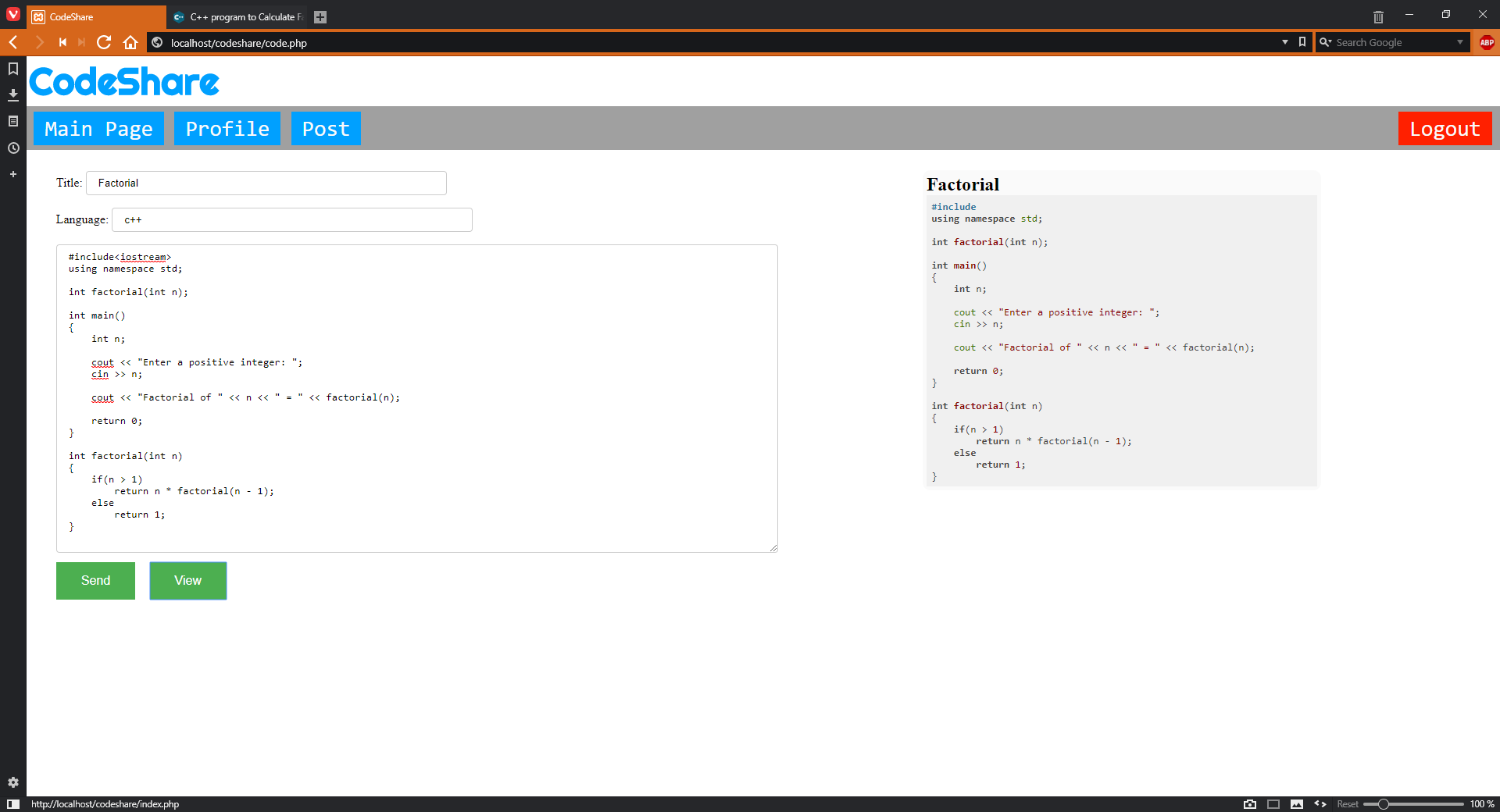Click the address bar URL
Screen dimensions: 1500x812
coord(239,43)
